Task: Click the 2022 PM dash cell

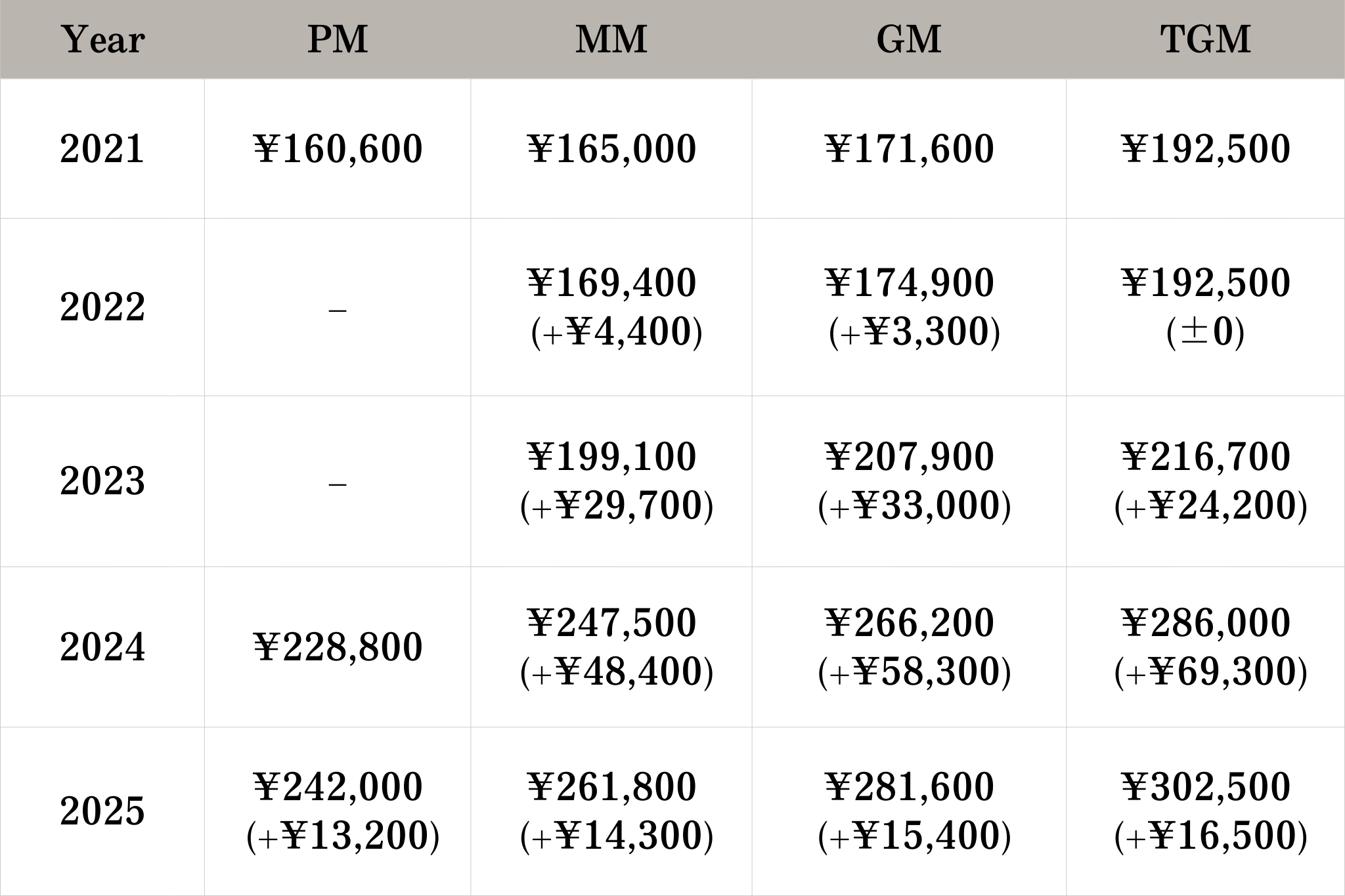Action: coord(338,308)
